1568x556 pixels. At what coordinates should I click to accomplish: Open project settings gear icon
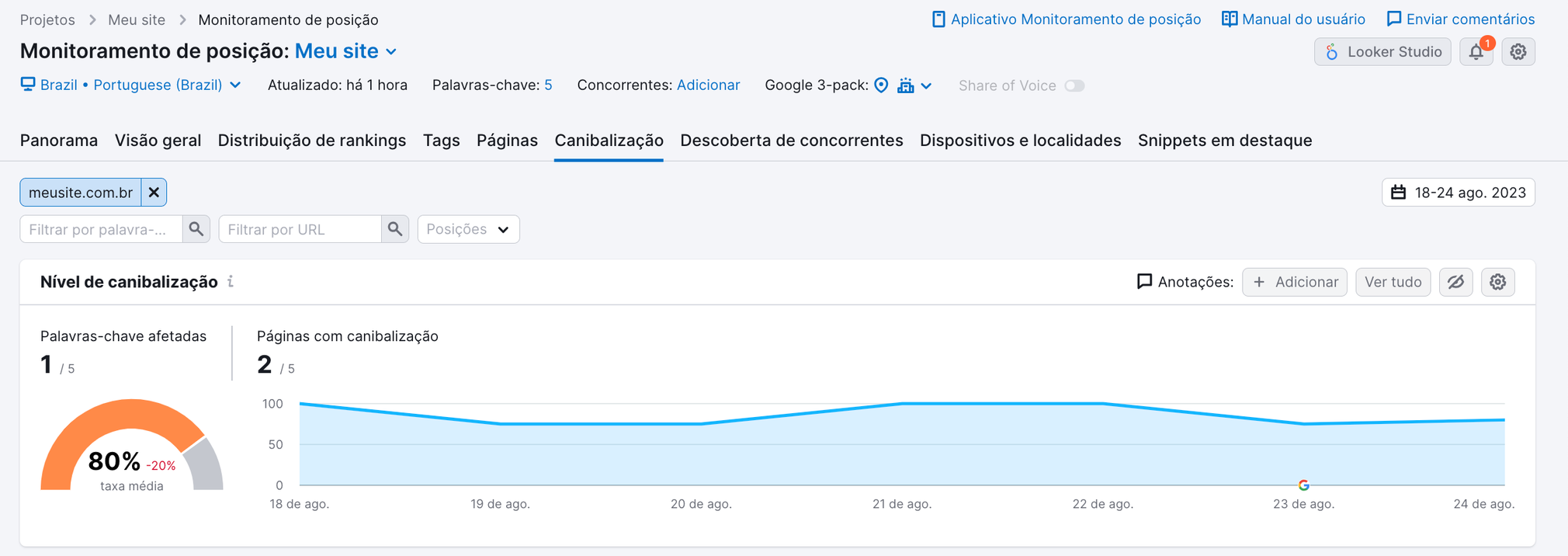click(x=1518, y=52)
